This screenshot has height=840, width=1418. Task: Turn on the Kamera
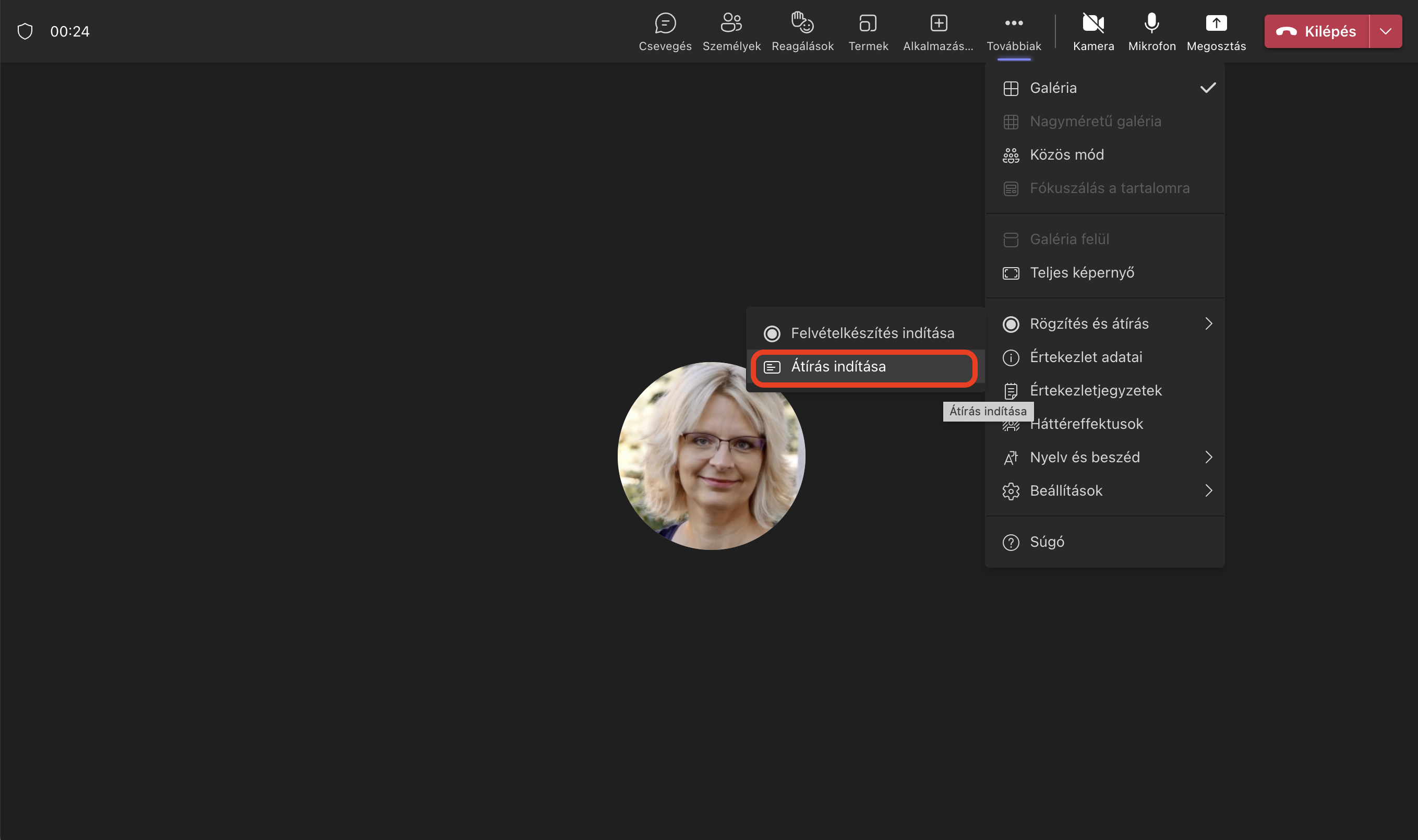1093,32
